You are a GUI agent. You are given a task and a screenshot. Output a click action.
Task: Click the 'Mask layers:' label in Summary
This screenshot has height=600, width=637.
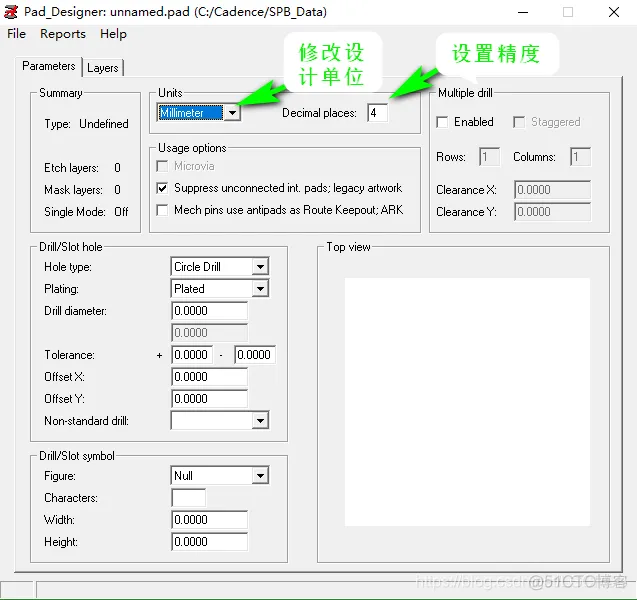tap(73, 190)
